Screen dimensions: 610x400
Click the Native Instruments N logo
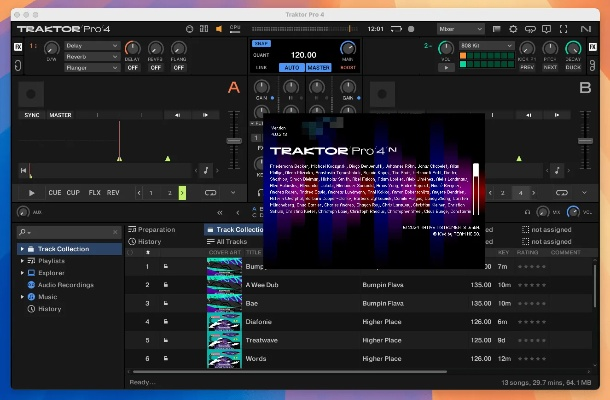[x=585, y=29]
